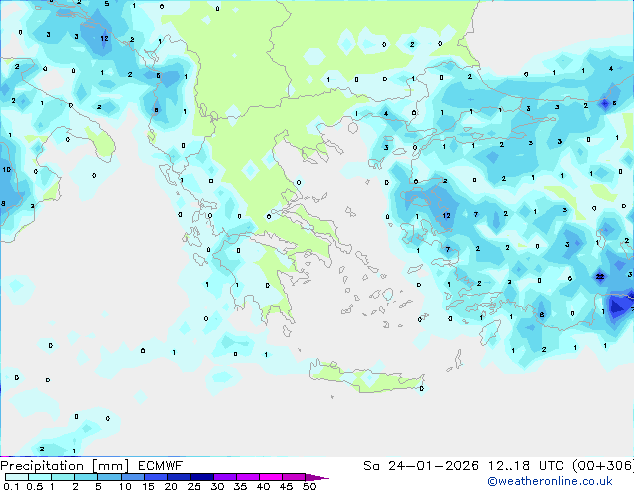634x490 pixels.
Task: Click the '35' legend scale label
Action: coord(240,486)
